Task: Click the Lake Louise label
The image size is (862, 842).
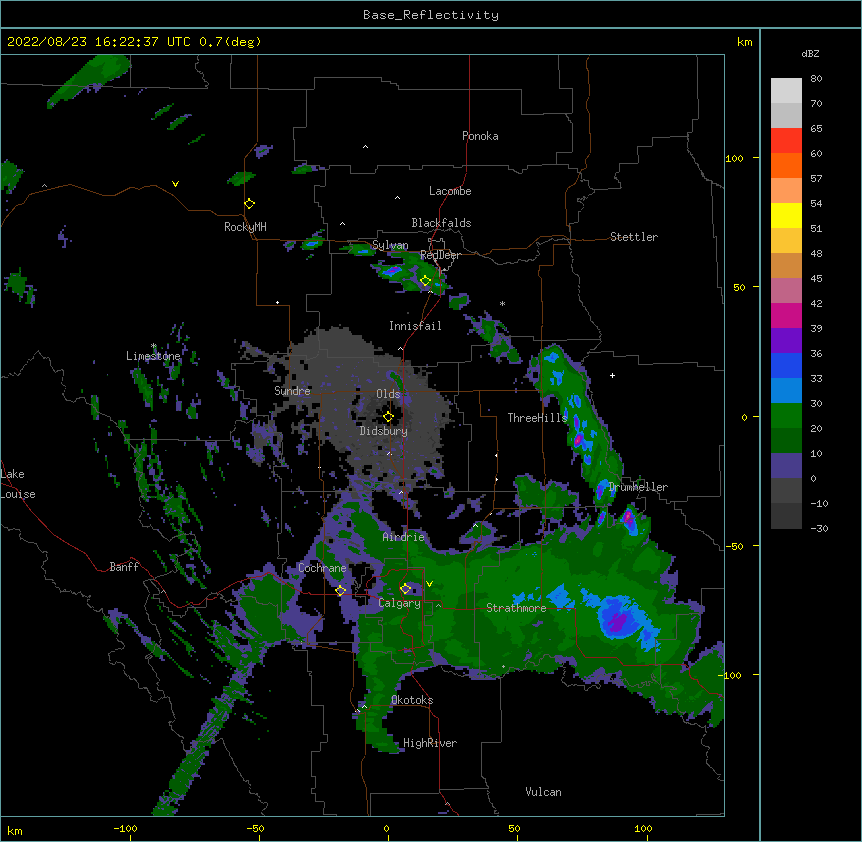Action: point(18,484)
